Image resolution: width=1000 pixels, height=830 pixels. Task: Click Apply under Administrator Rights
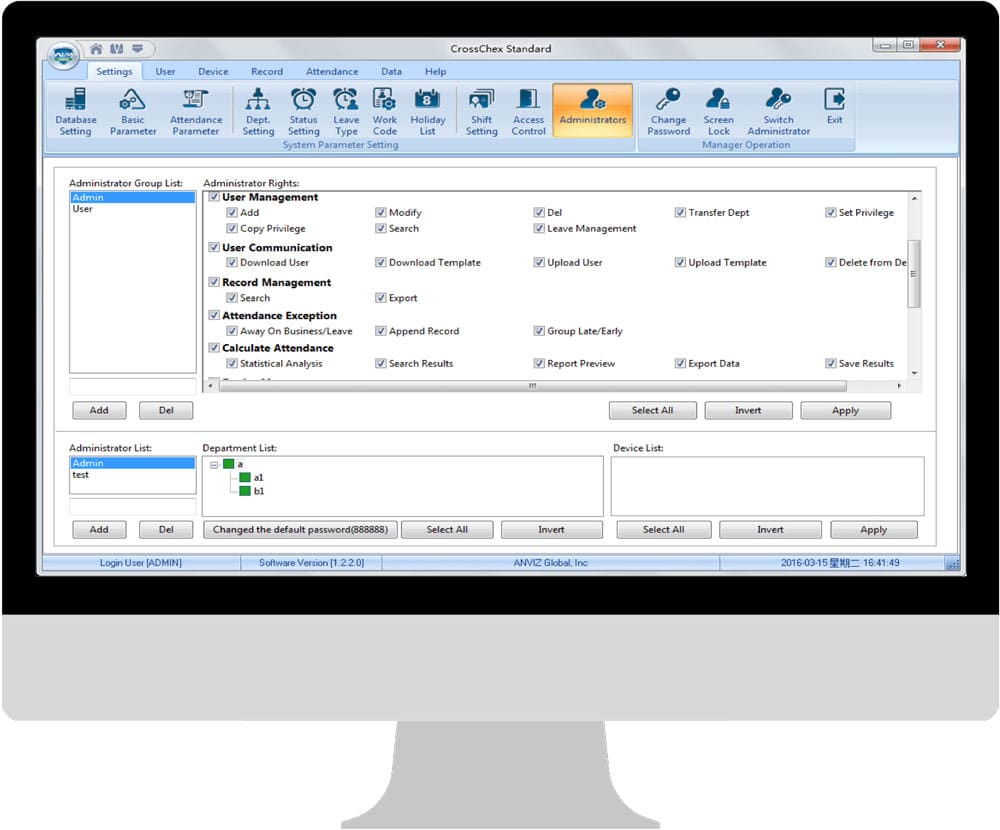pos(845,410)
